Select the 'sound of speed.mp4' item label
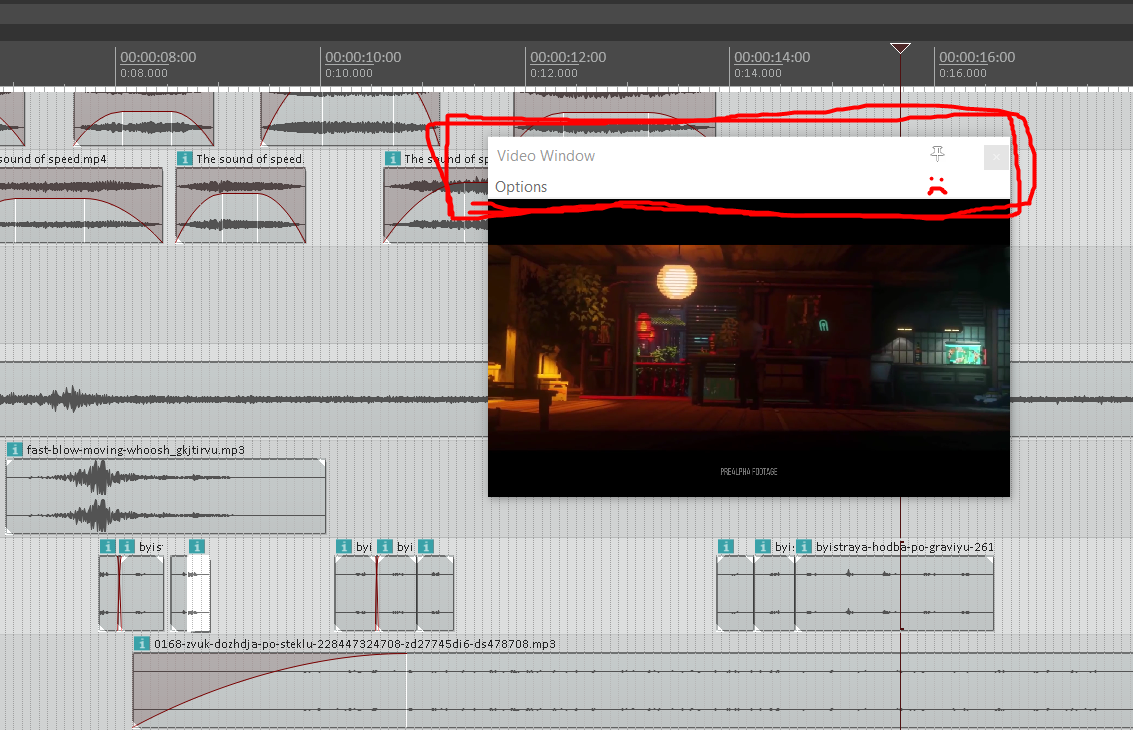 pos(53,159)
